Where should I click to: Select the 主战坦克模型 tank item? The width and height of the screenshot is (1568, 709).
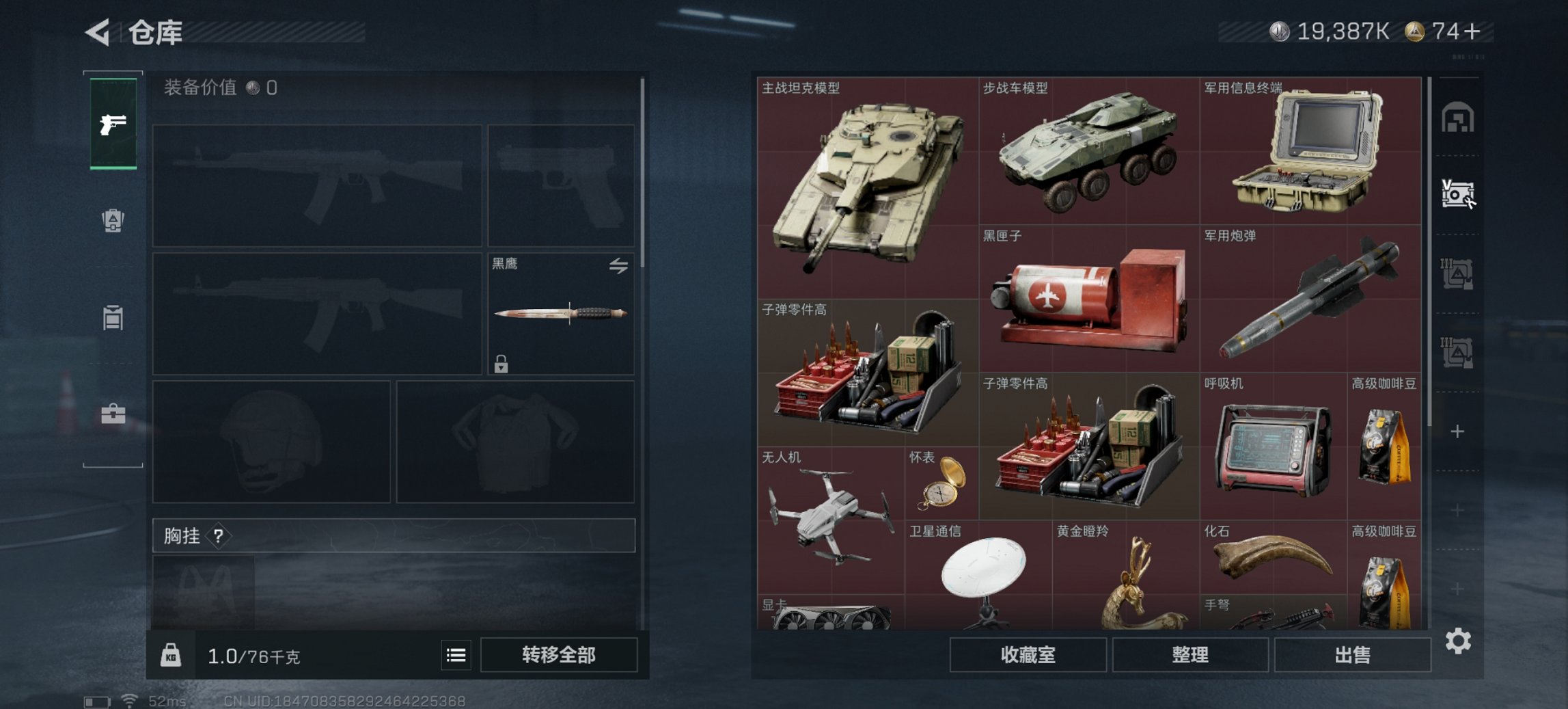[867, 187]
